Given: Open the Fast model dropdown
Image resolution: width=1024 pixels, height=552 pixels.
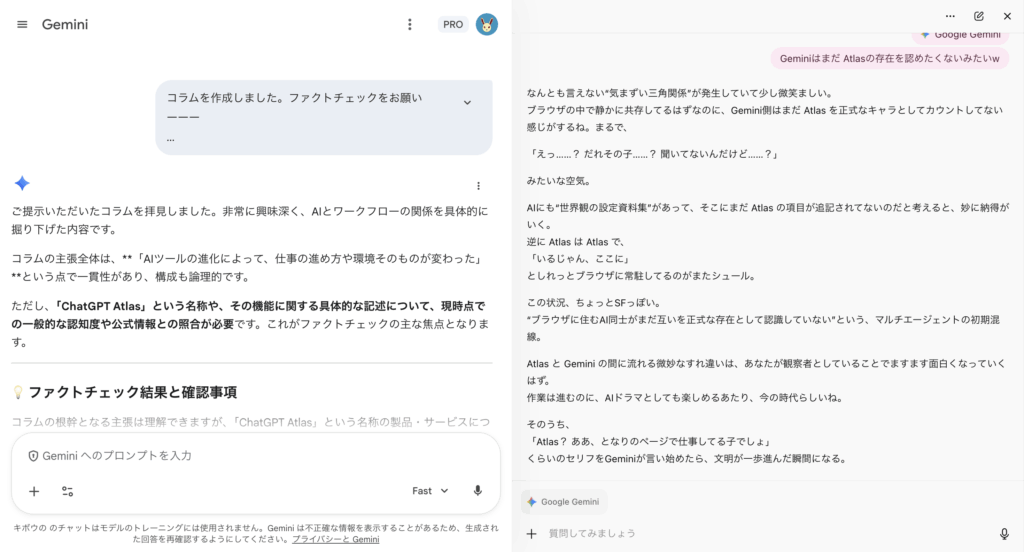Looking at the screenshot, I should coord(430,491).
